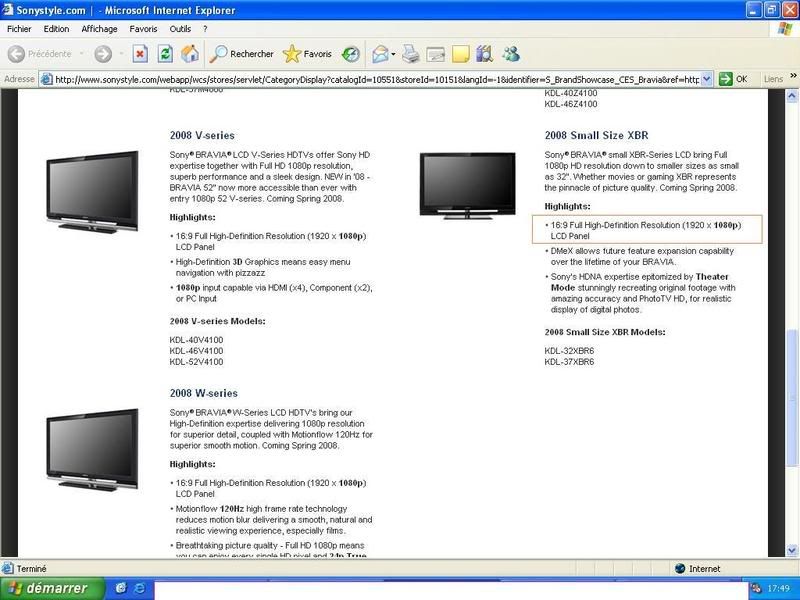Click the forward navigation arrow
Viewport: 800px width, 600px height.
click(x=103, y=54)
